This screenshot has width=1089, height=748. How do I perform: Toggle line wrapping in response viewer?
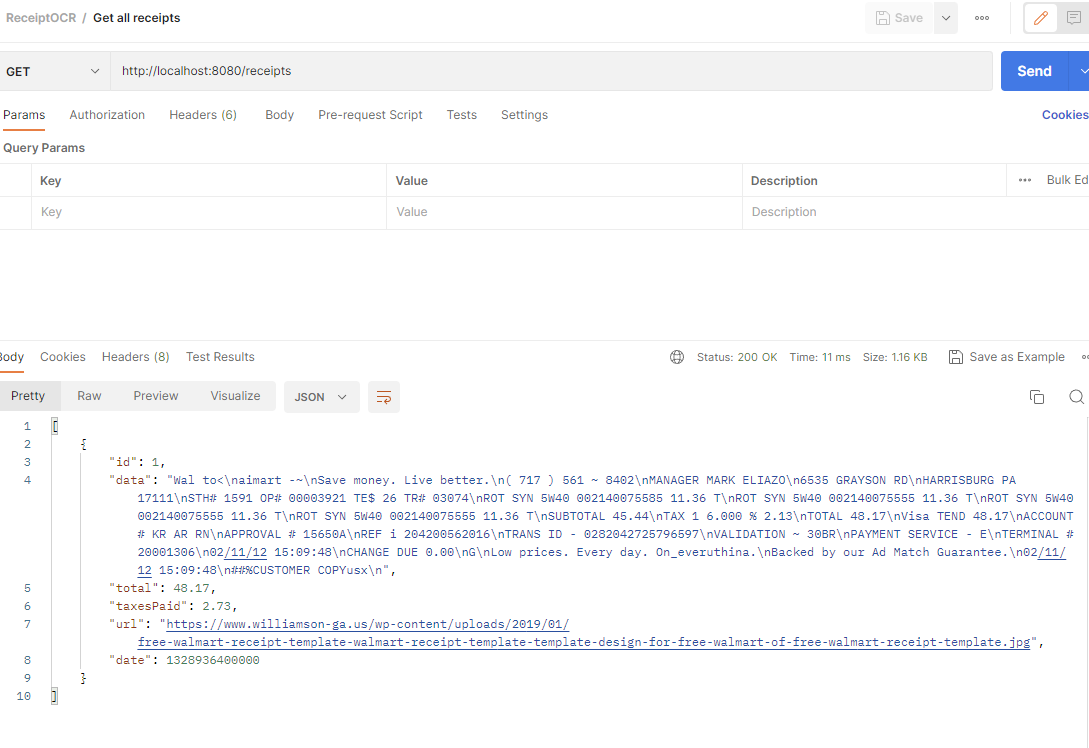384,397
